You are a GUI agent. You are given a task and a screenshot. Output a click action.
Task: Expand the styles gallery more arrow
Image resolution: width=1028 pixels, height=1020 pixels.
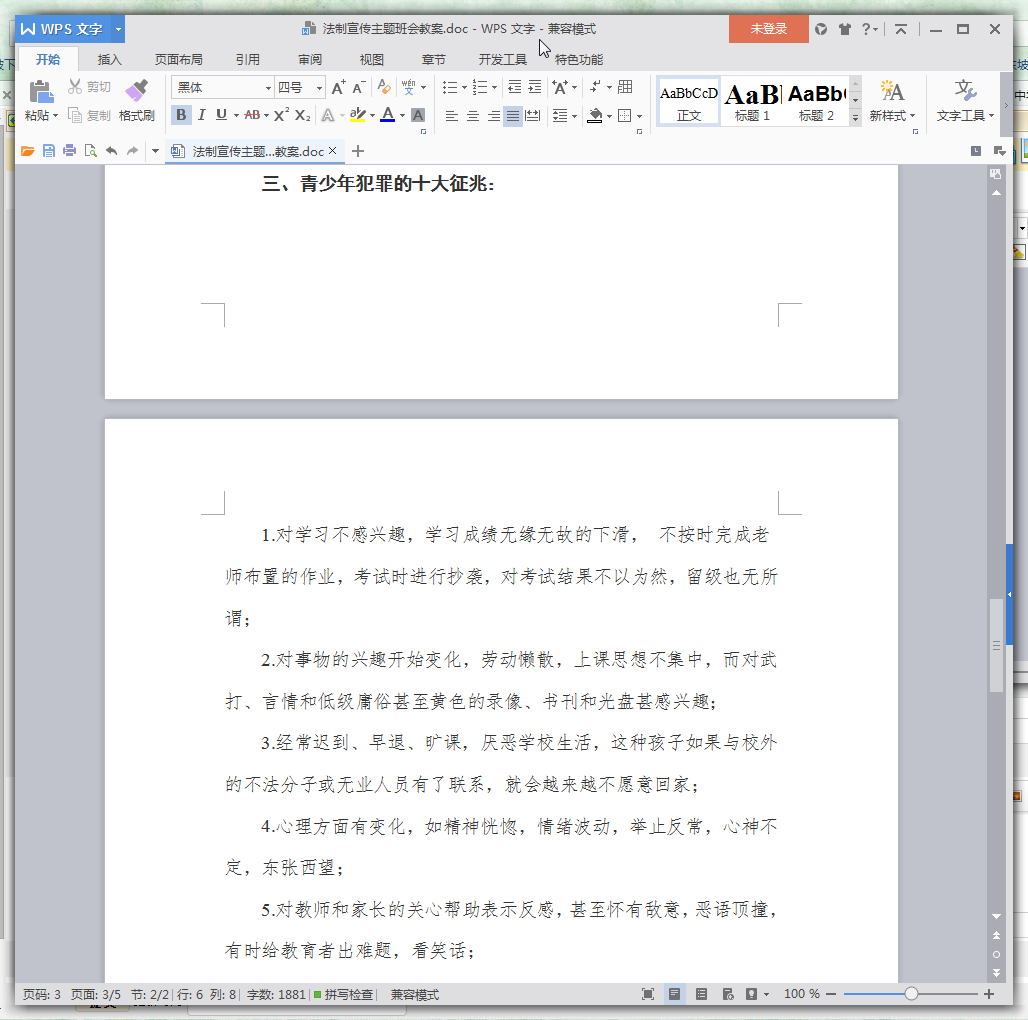point(855,118)
